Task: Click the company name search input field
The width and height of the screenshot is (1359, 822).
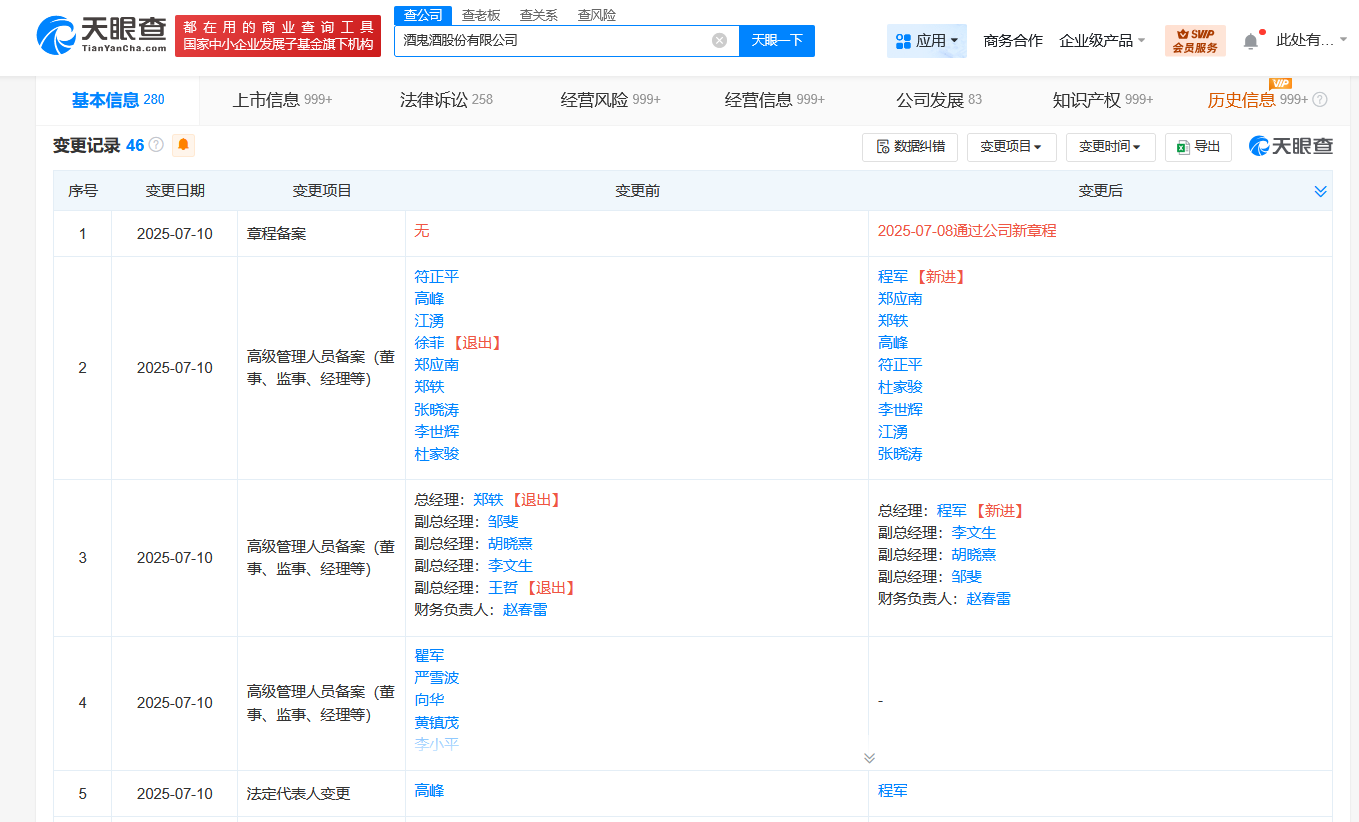Action: pos(552,41)
